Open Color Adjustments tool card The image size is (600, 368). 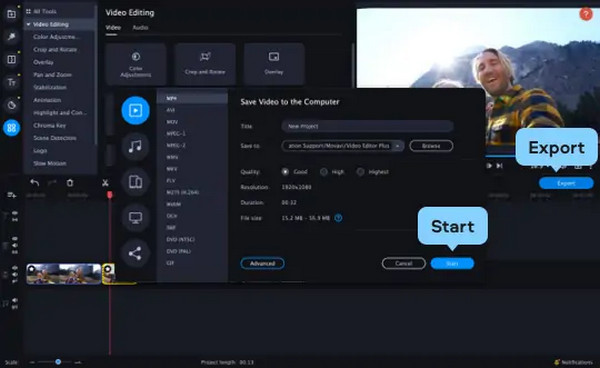pos(136,64)
